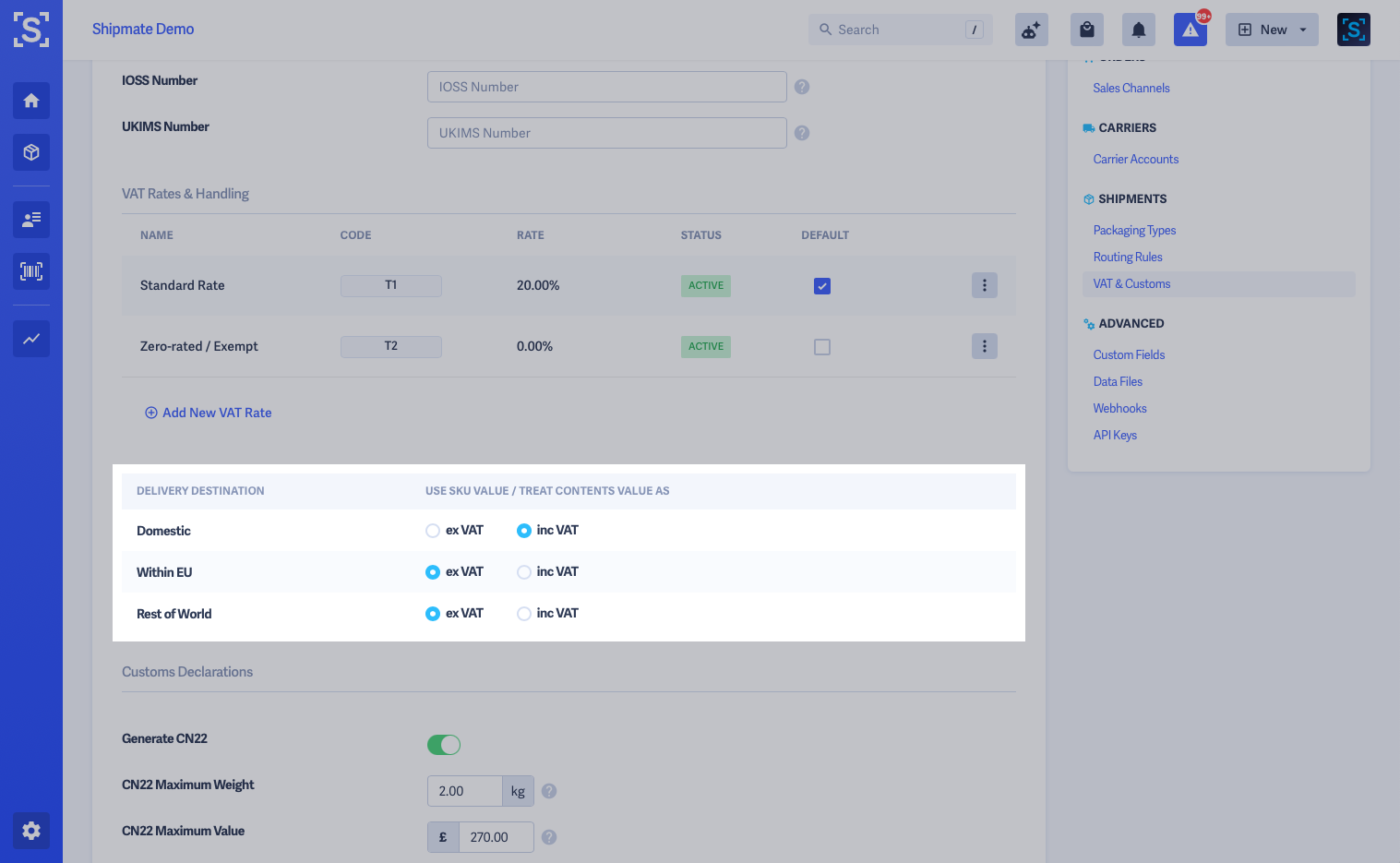1400x863 pixels.
Task: Open the notifications bell icon
Action: pos(1139,30)
